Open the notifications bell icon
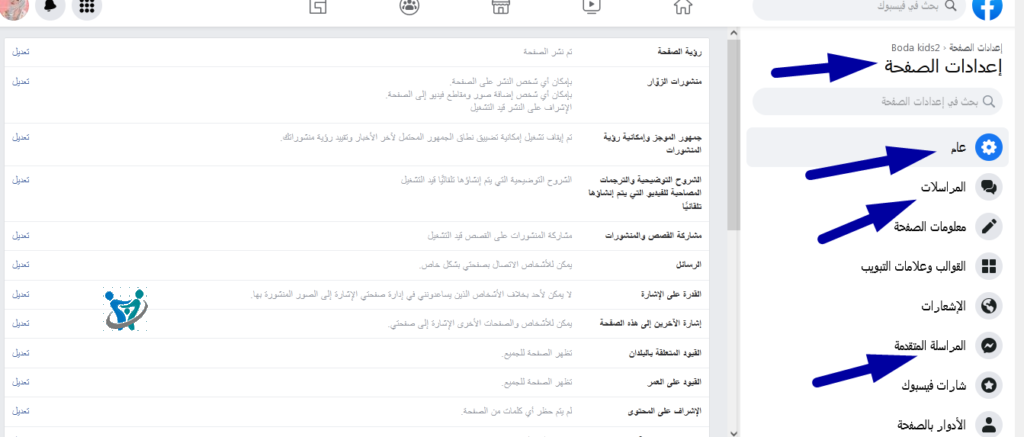Image resolution: width=1024 pixels, height=437 pixels. (48, 7)
